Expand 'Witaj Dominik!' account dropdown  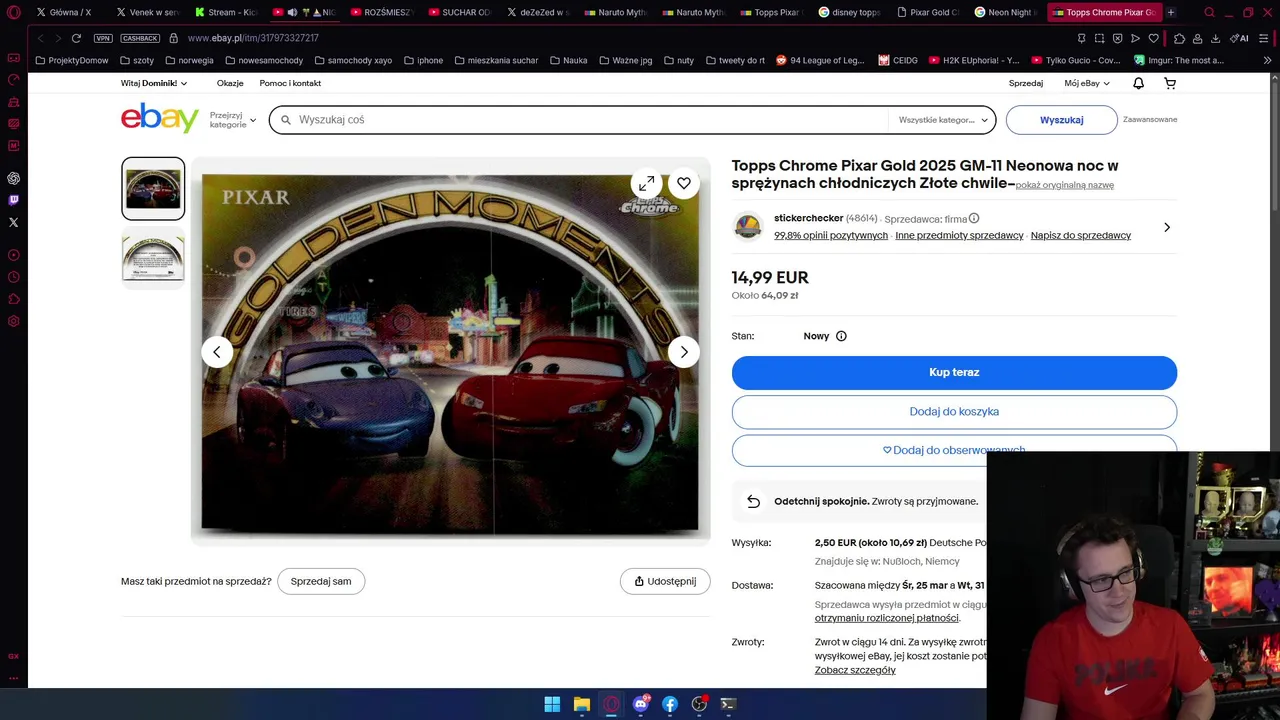pos(154,83)
